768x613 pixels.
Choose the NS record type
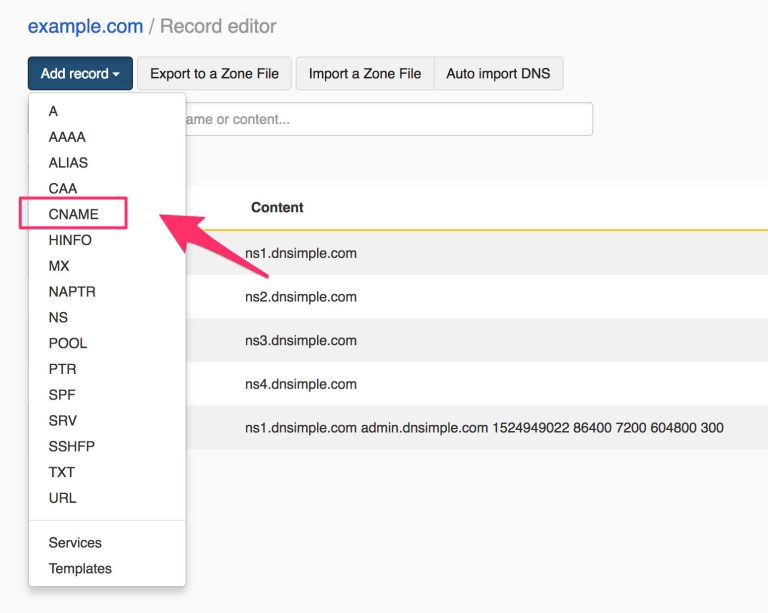58,317
